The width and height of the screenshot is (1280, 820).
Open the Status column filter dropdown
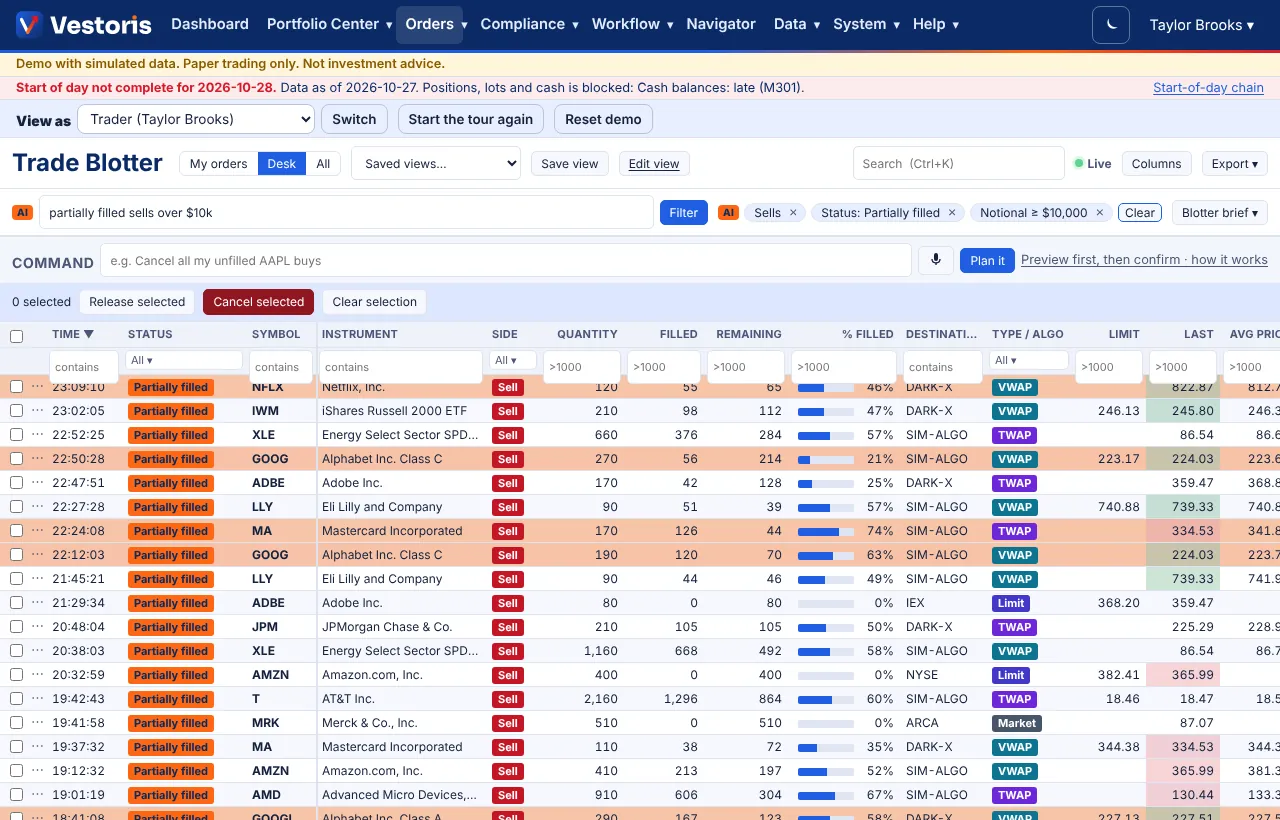pos(184,360)
